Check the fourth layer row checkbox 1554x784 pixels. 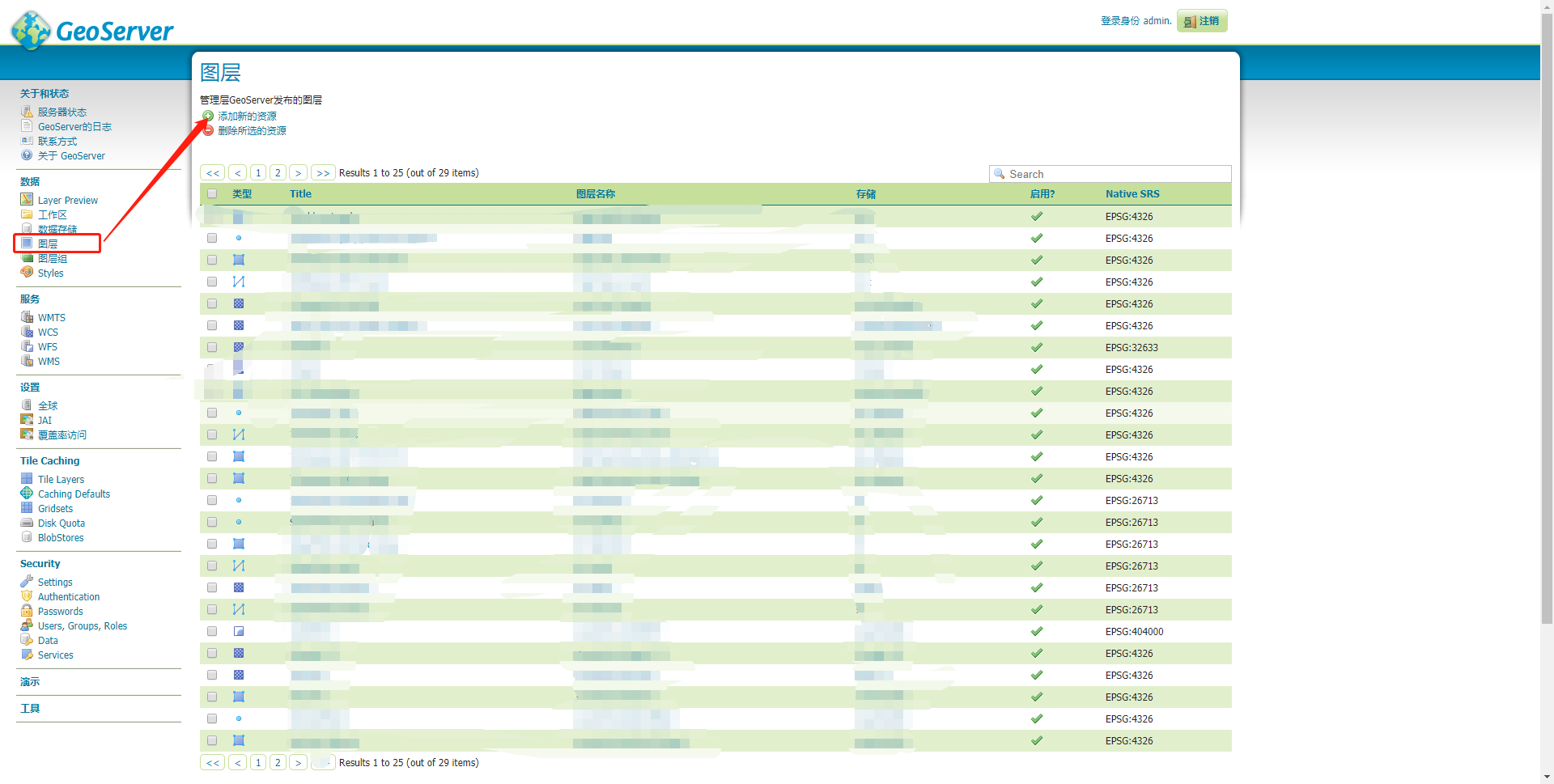212,282
